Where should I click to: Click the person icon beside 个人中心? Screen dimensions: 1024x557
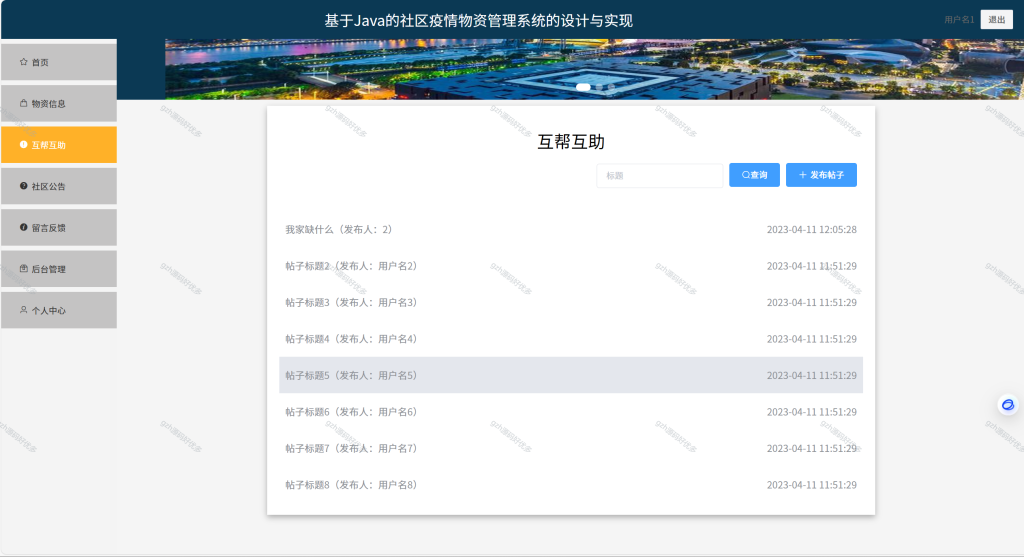24,310
